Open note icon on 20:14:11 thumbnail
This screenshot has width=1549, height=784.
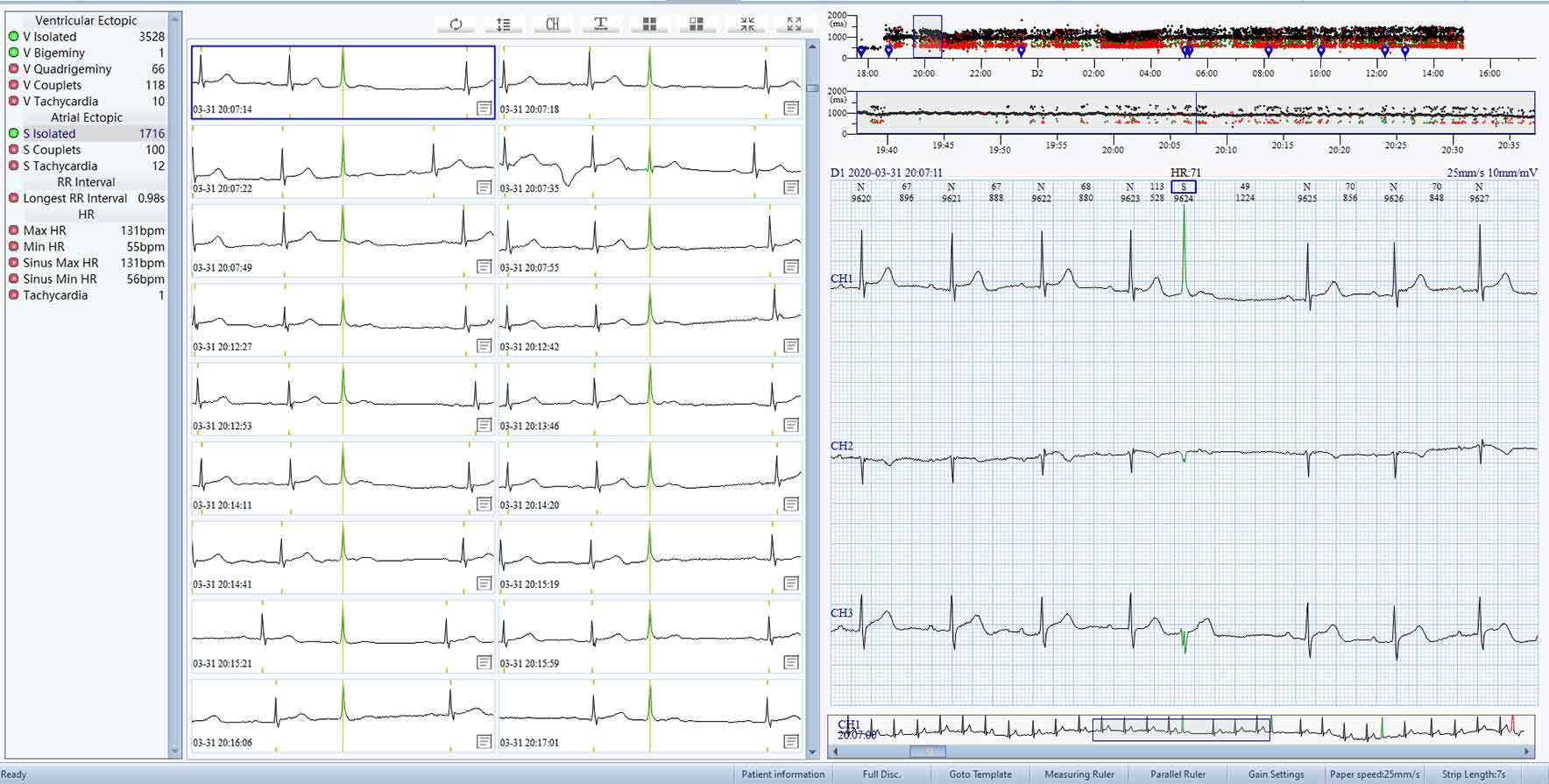coord(484,505)
